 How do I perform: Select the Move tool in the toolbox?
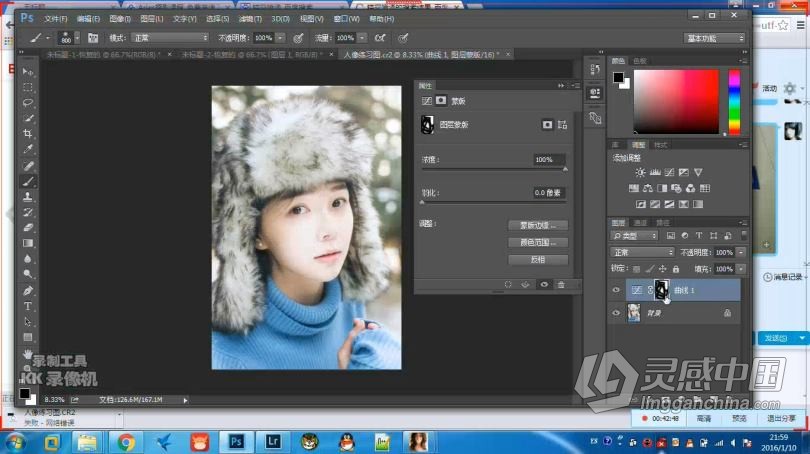click(28, 71)
